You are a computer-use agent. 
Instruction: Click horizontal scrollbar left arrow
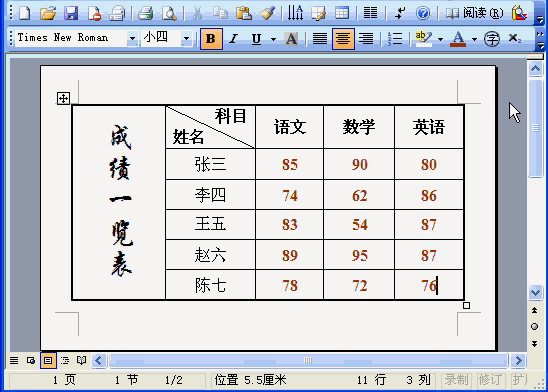coord(99,360)
